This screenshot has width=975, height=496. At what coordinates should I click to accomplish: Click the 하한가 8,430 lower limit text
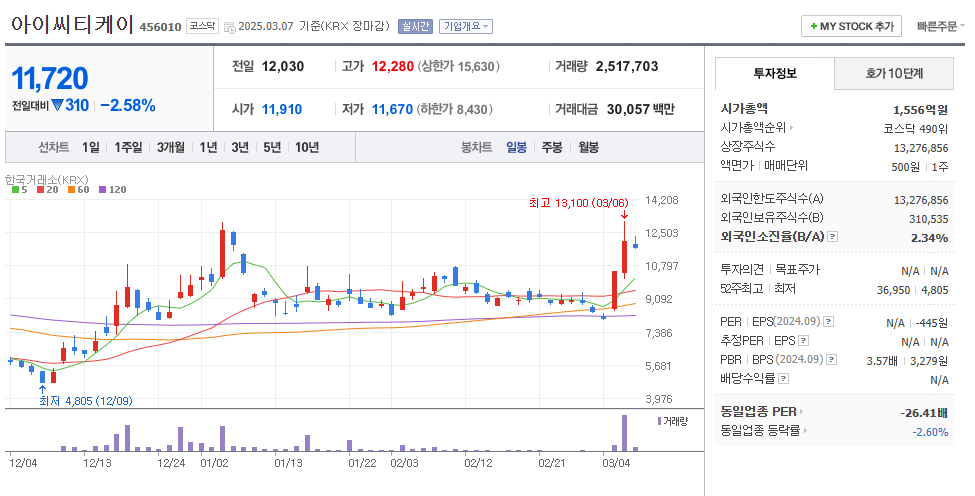click(455, 109)
